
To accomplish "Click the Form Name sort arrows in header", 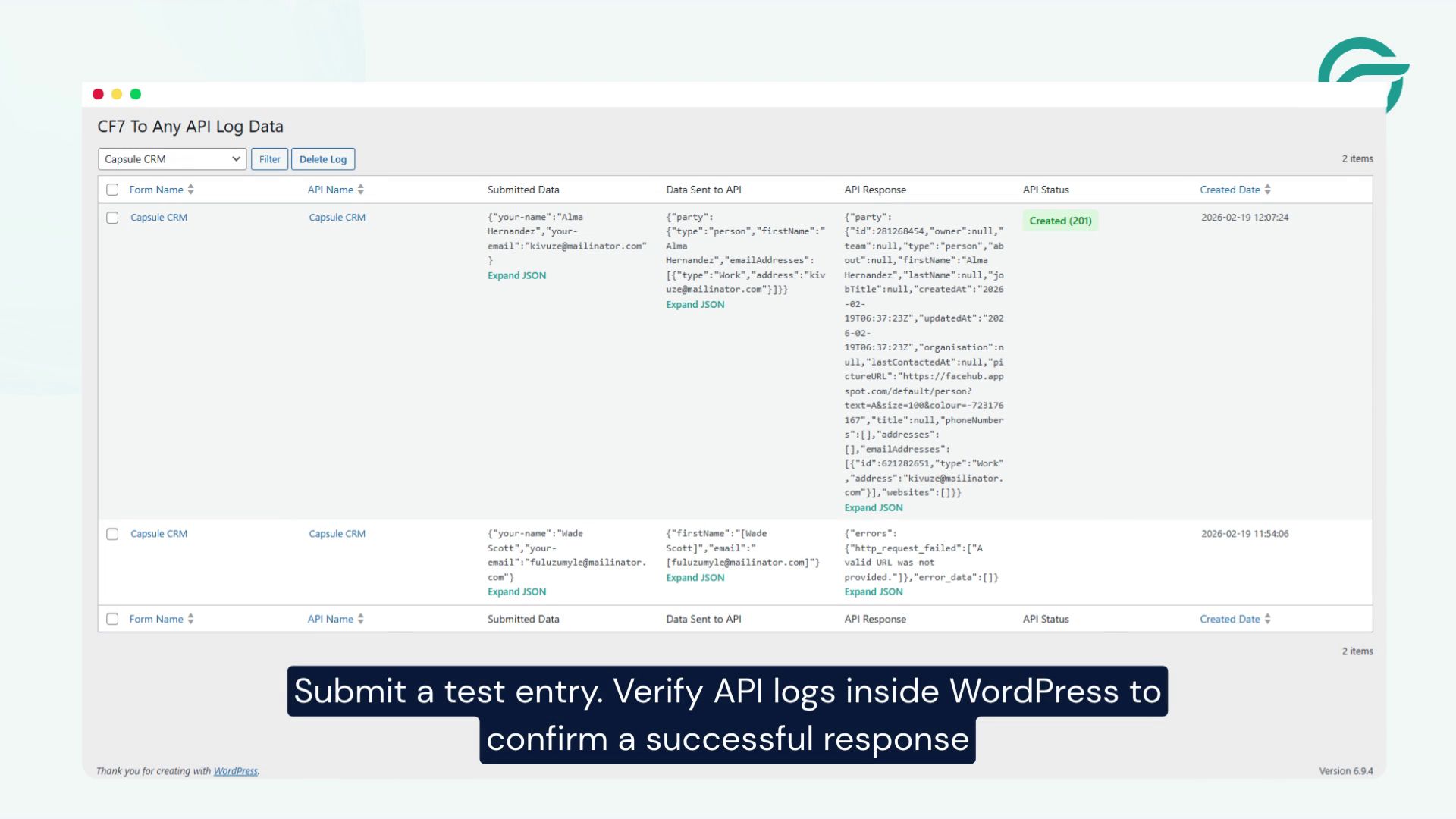I will click(190, 190).
